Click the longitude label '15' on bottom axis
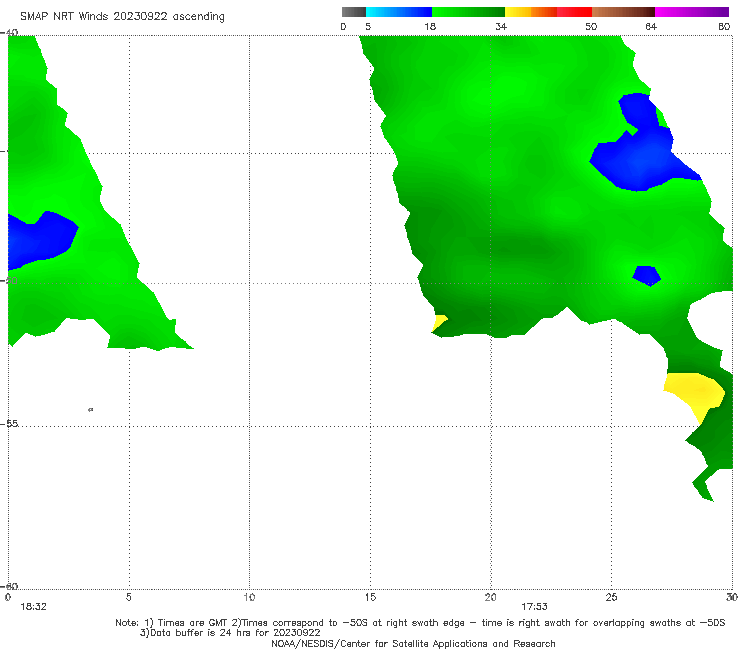The height and width of the screenshot is (650, 740). coord(370,598)
